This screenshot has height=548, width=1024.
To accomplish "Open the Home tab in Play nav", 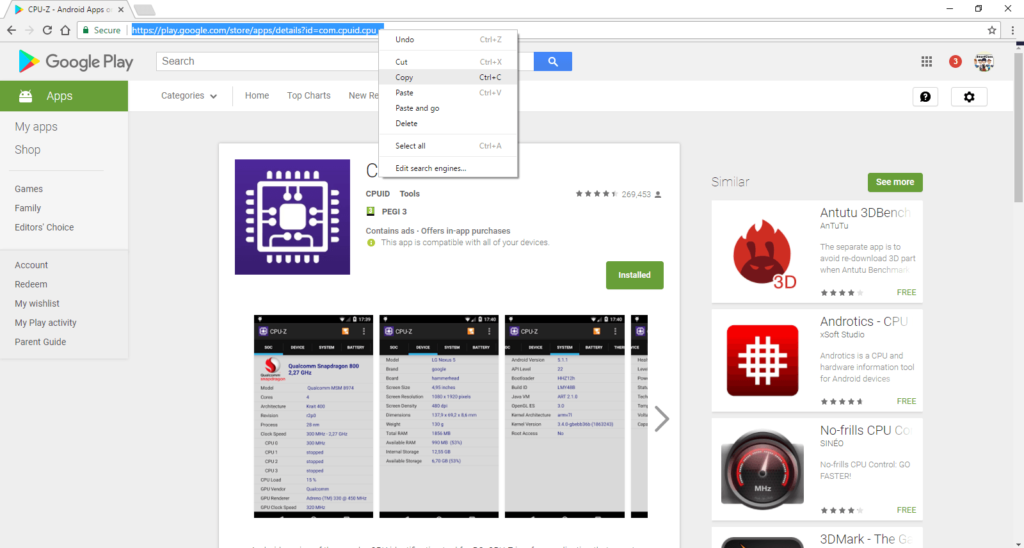I will (257, 95).
